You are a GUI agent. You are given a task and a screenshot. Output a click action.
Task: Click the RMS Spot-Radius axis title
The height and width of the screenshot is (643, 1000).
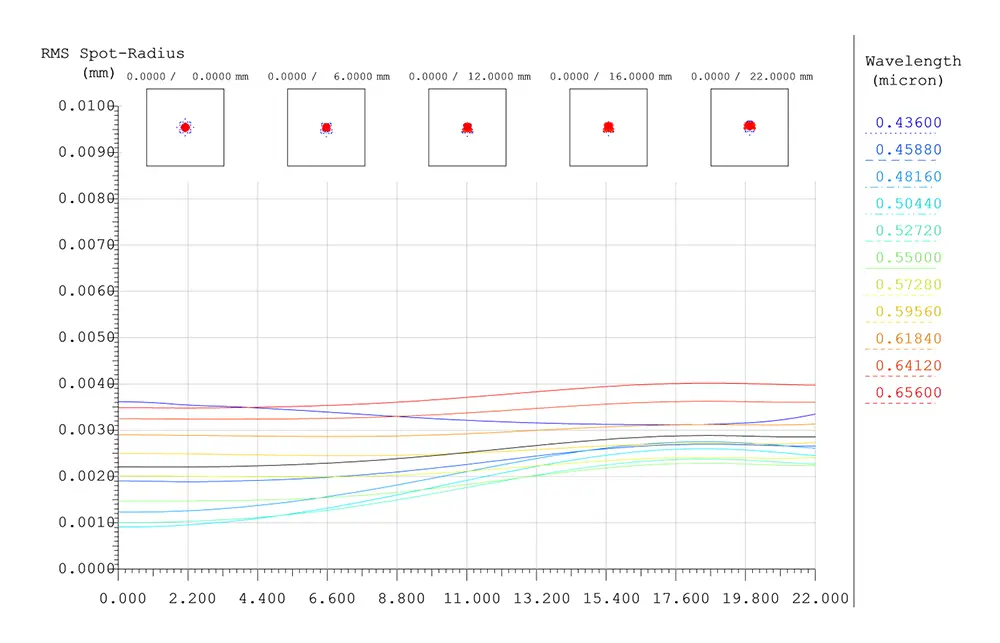(112, 63)
